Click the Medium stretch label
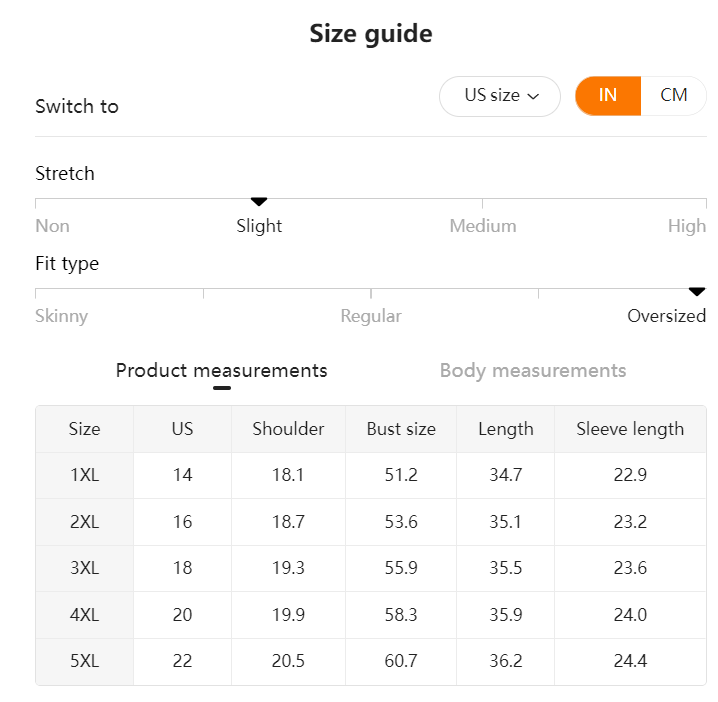This screenshot has height=702, width=718. [x=483, y=226]
